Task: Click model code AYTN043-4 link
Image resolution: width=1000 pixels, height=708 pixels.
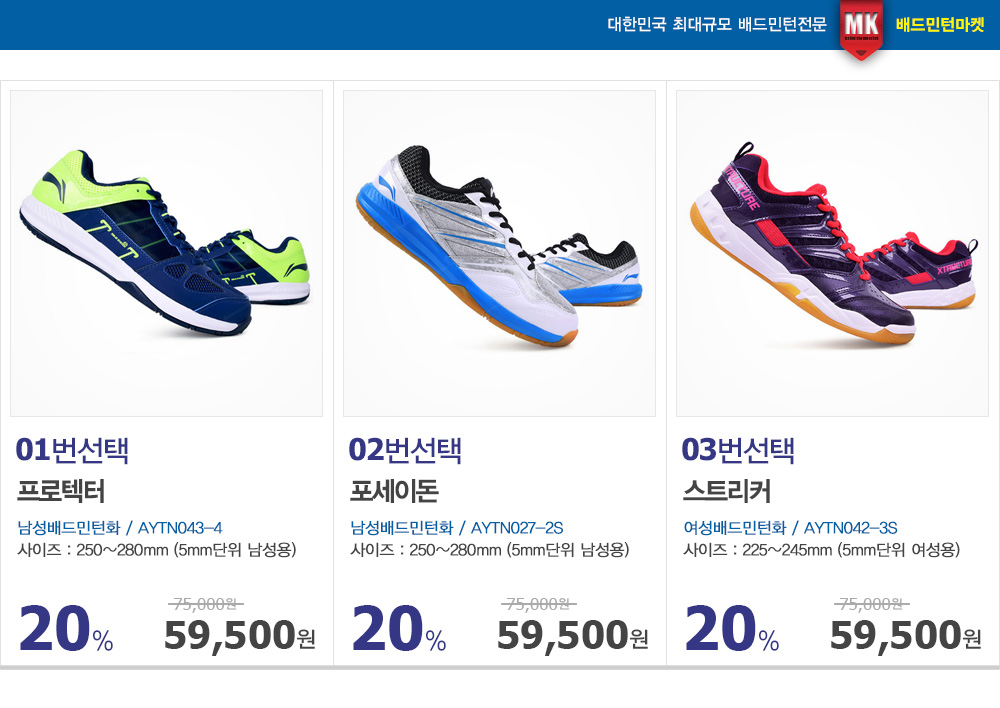Action: pyautogui.click(x=180, y=528)
